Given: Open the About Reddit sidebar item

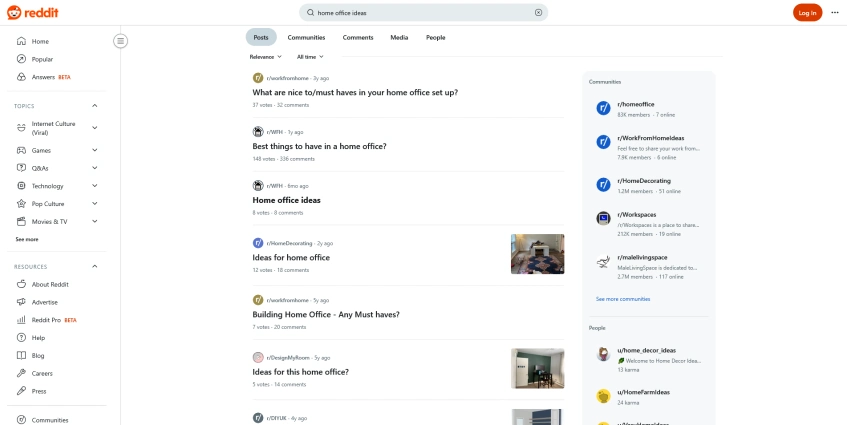Looking at the screenshot, I should (x=50, y=284).
